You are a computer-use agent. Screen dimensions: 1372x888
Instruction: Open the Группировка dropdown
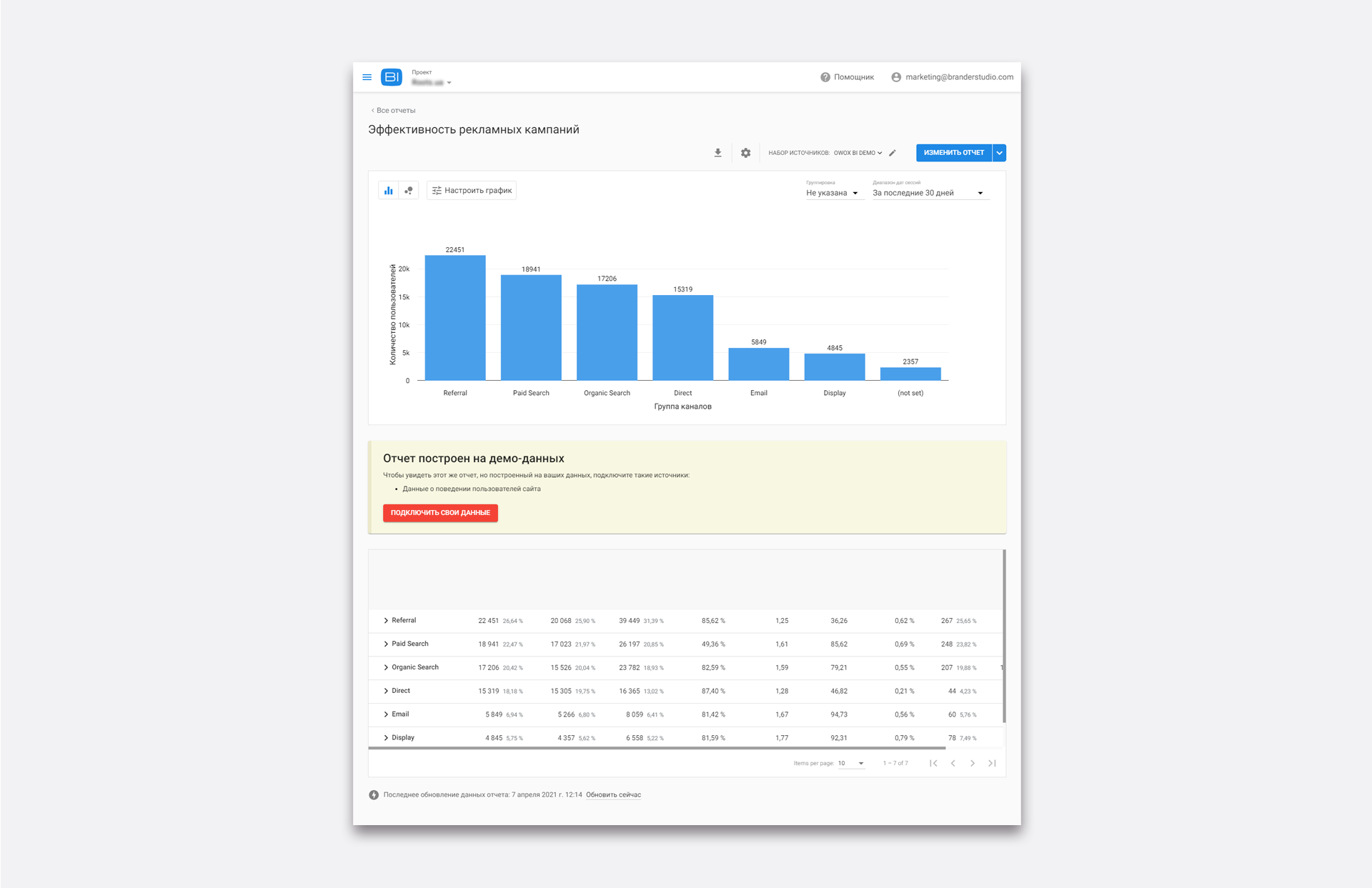[833, 193]
